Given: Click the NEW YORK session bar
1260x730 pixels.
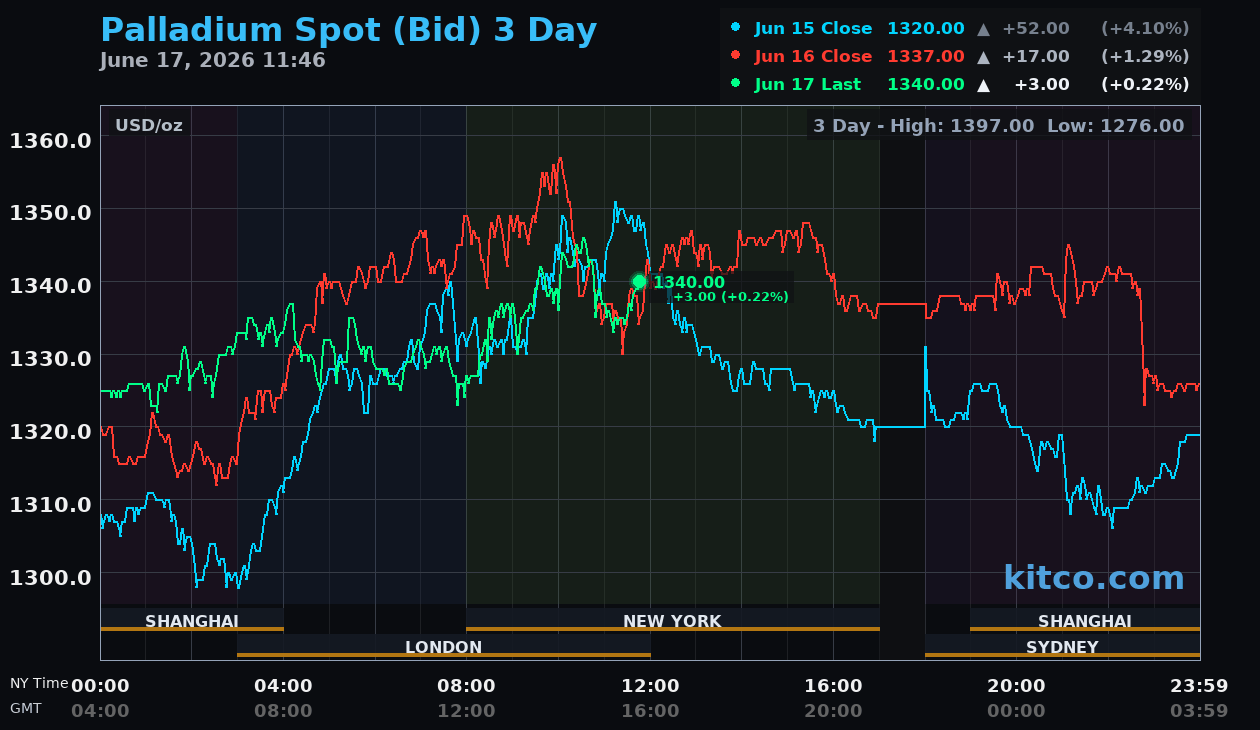Looking at the screenshot, I should (672, 621).
